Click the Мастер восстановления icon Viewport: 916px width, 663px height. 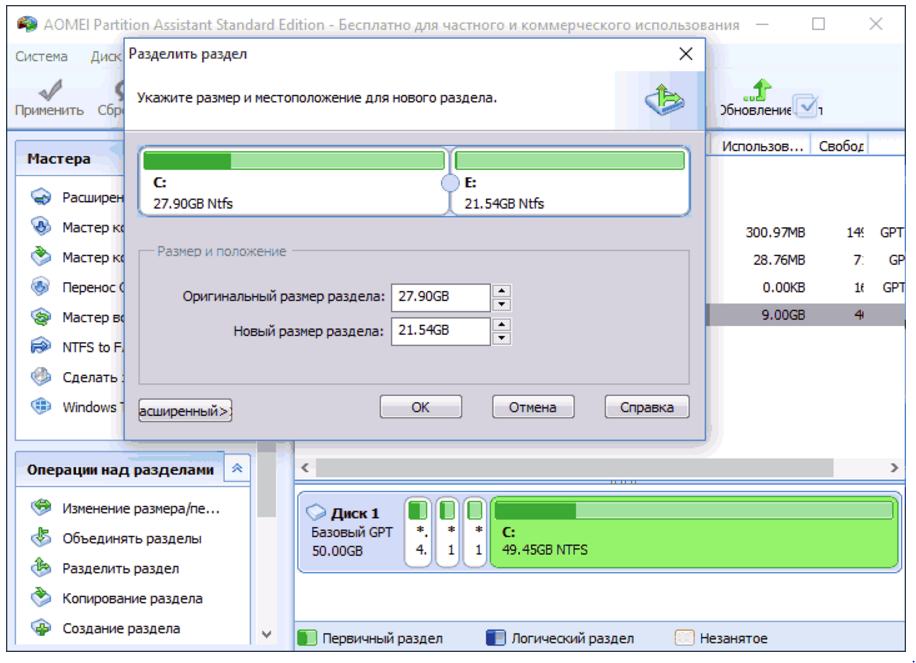click(41, 317)
